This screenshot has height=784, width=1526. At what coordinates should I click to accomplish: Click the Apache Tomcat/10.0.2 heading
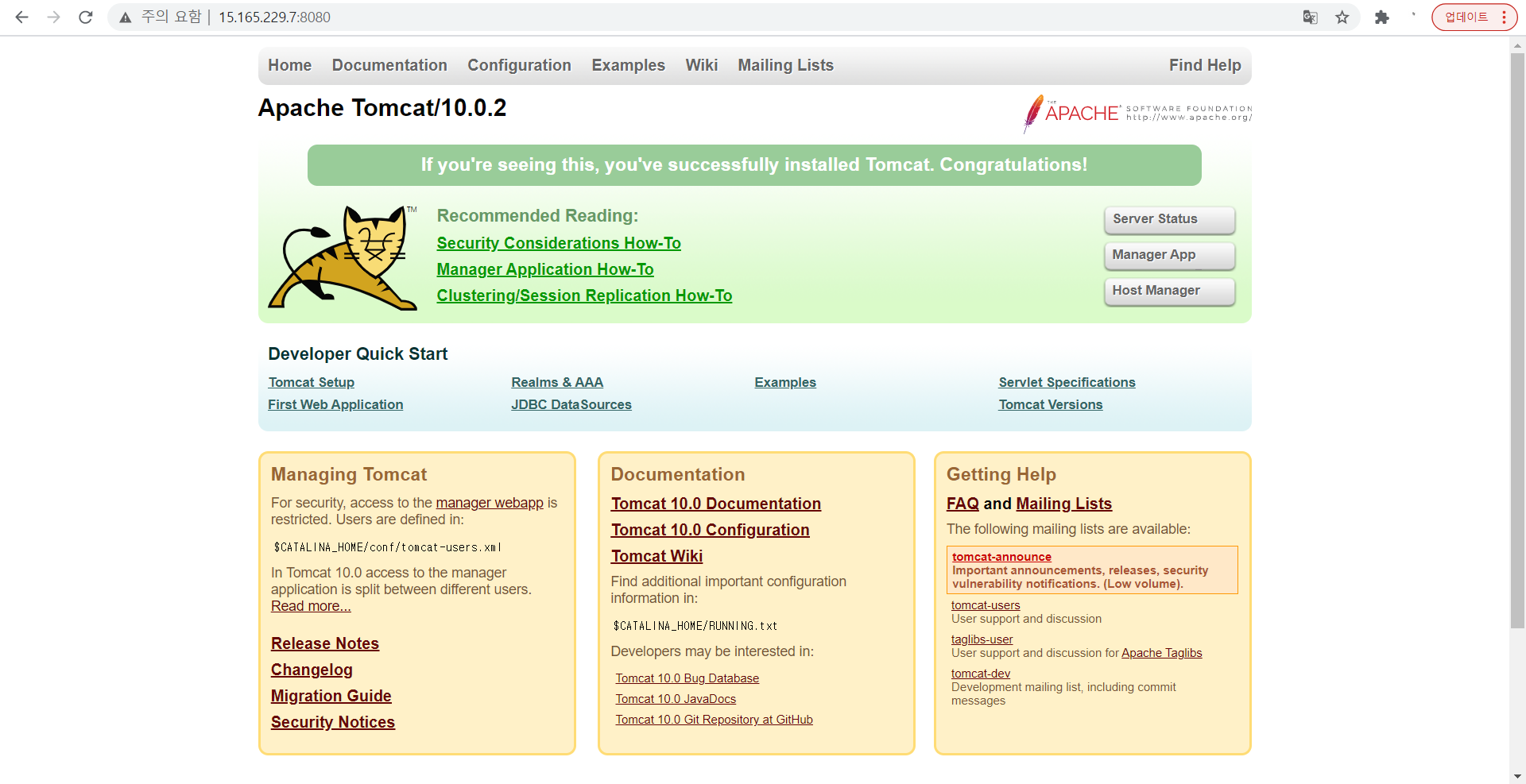[382, 108]
